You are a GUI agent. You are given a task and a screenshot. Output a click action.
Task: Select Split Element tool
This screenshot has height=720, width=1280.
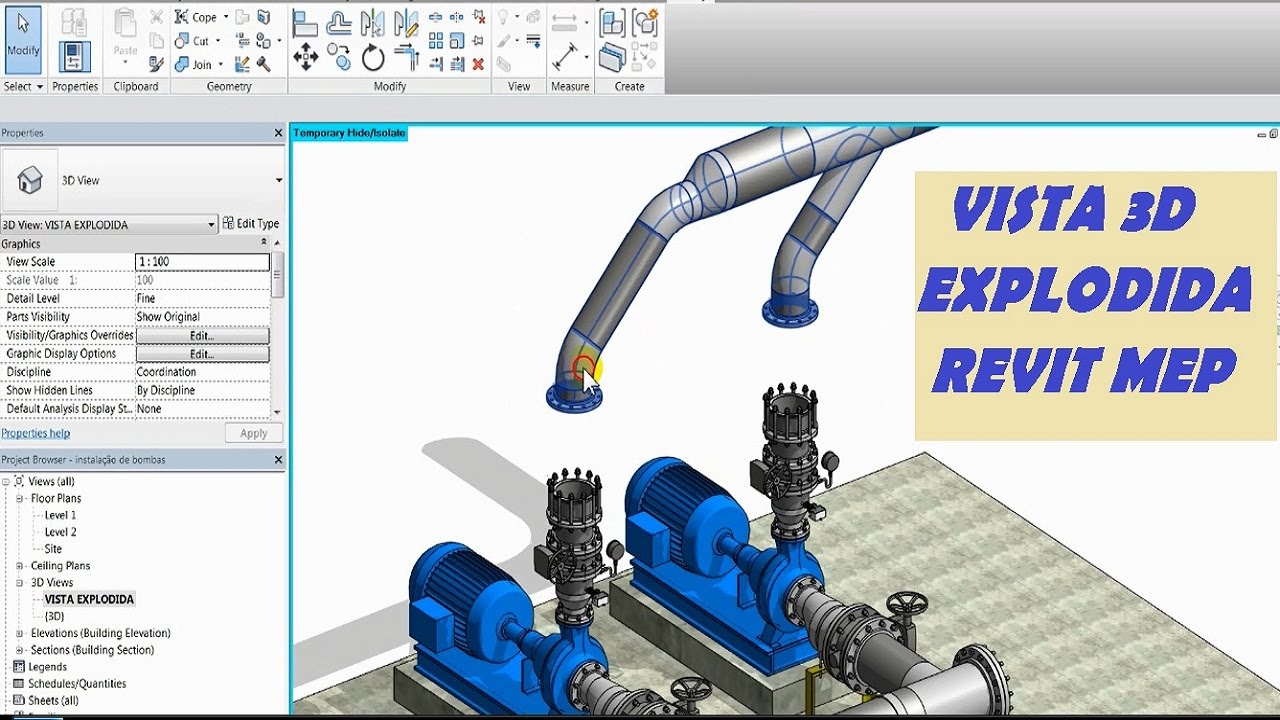point(436,17)
